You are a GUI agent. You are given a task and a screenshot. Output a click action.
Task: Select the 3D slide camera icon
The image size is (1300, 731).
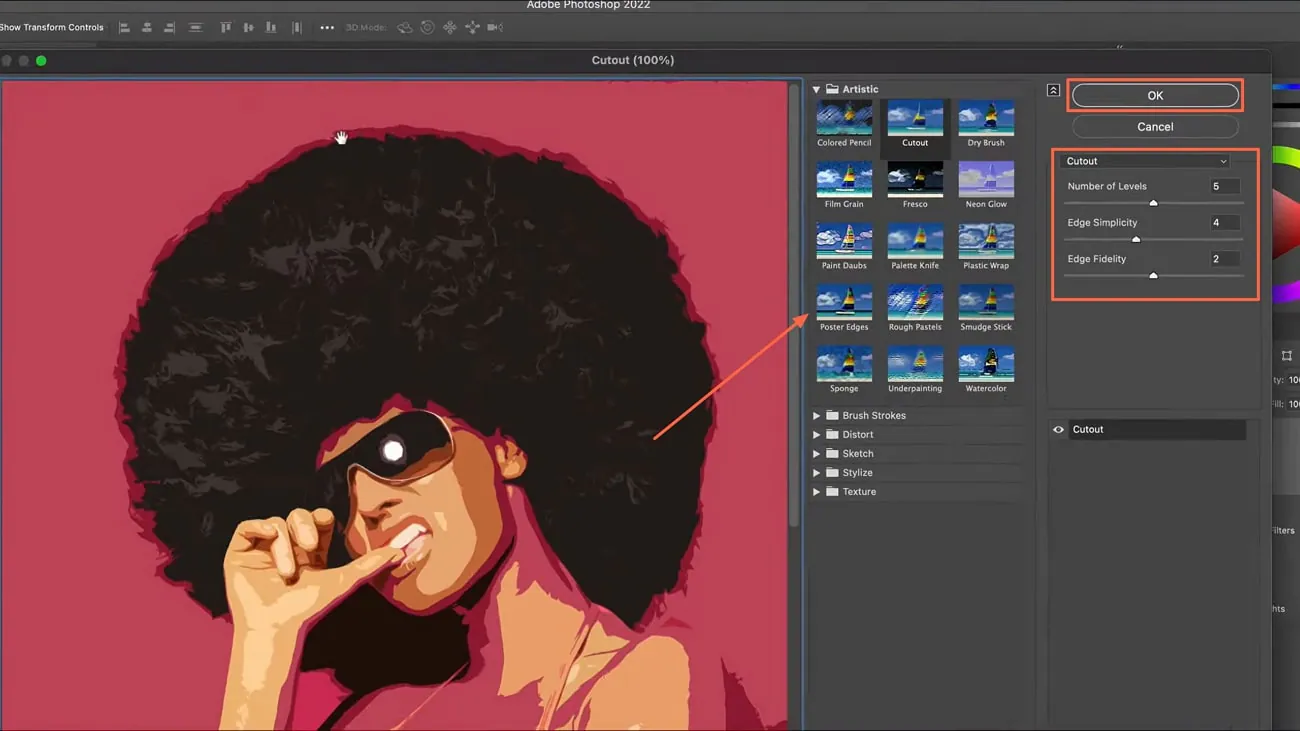[472, 28]
